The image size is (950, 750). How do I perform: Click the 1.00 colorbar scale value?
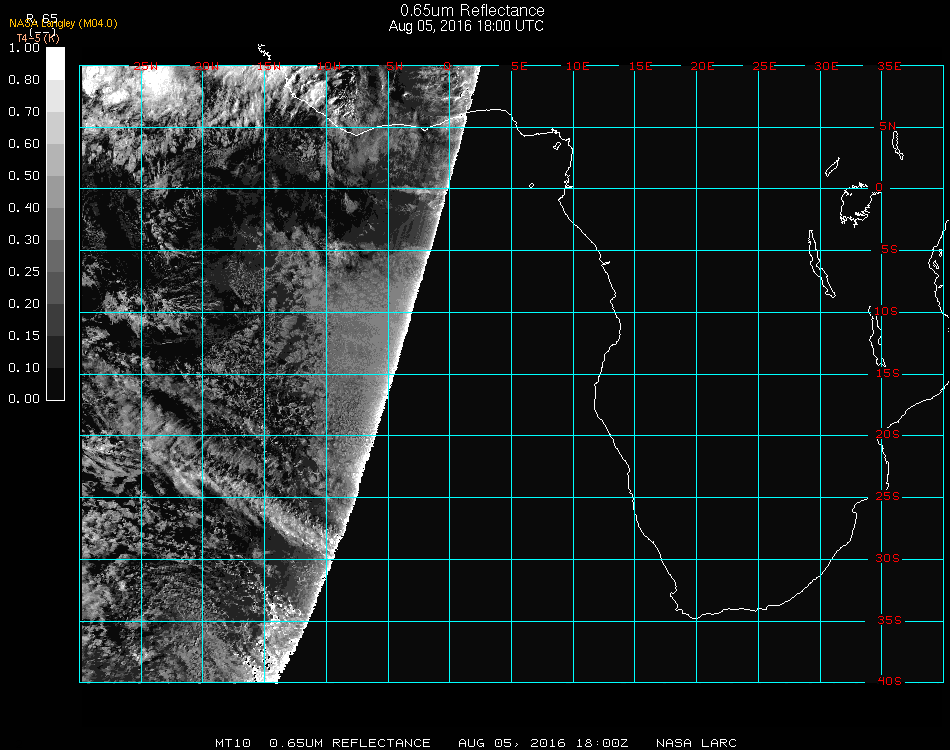pos(24,48)
